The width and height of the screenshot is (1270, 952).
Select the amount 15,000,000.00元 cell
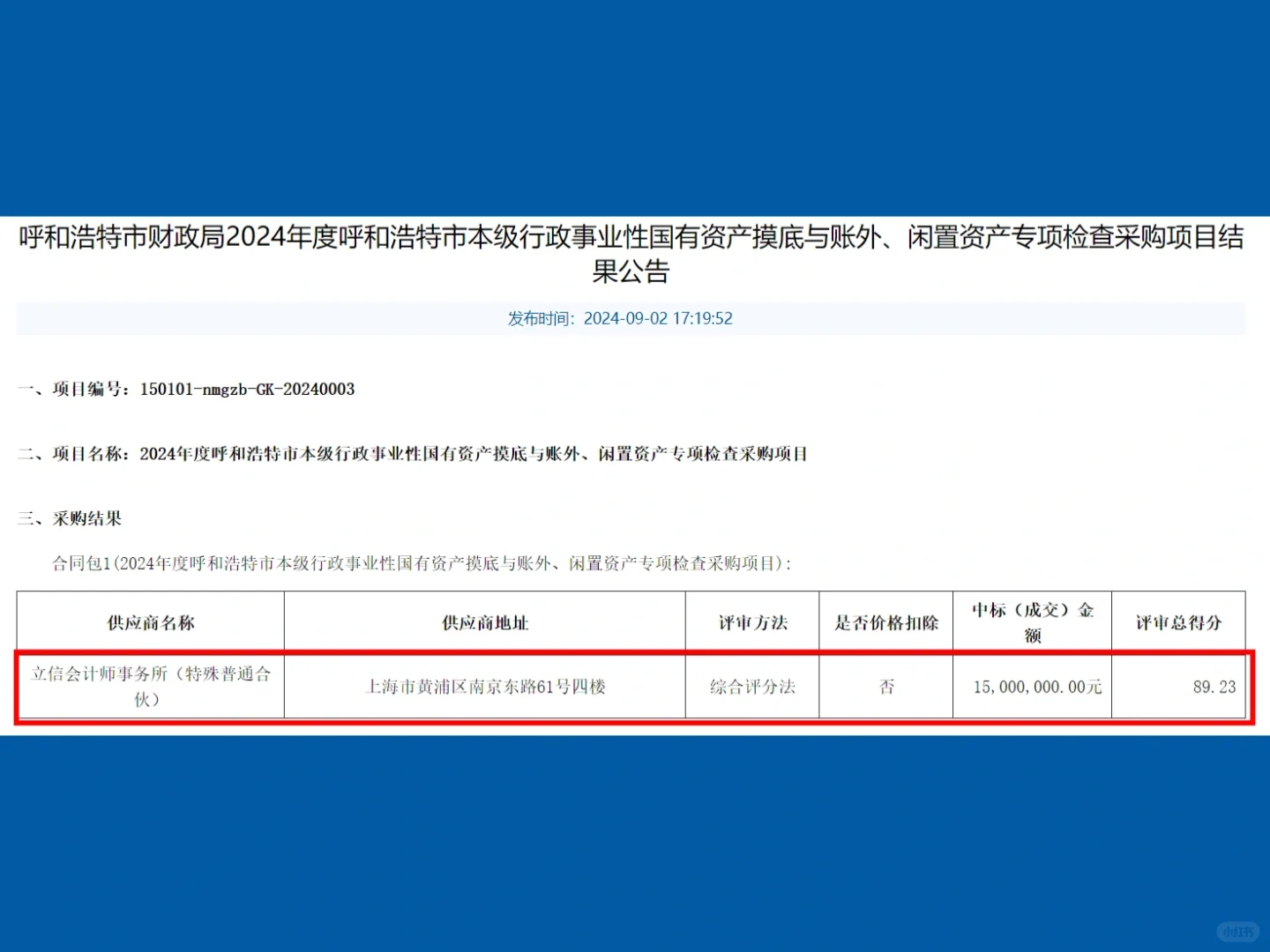click(x=1033, y=686)
